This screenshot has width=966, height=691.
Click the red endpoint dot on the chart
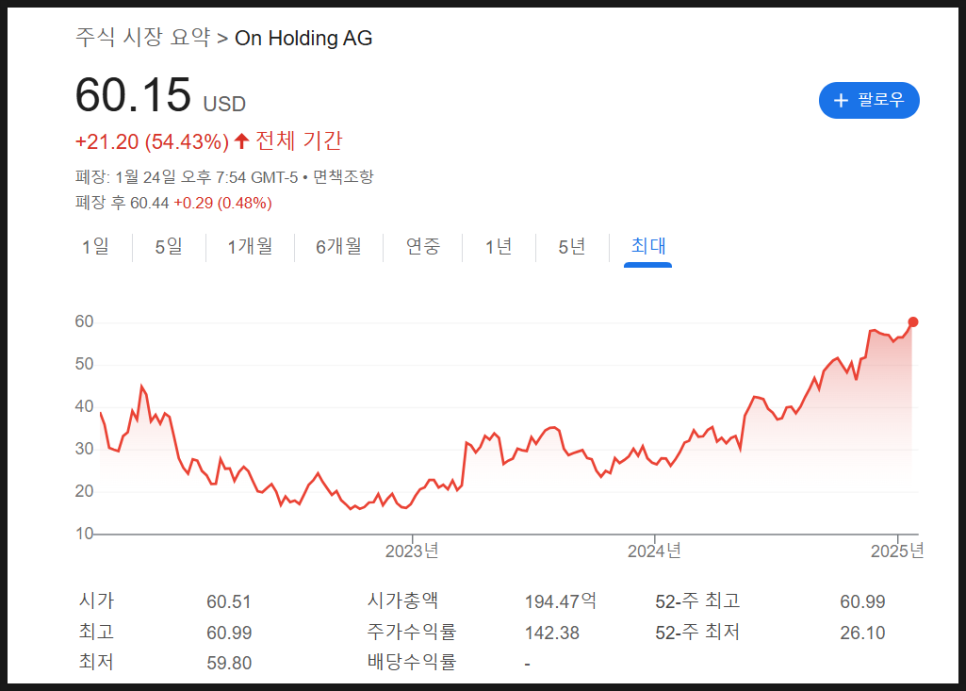coord(913,322)
